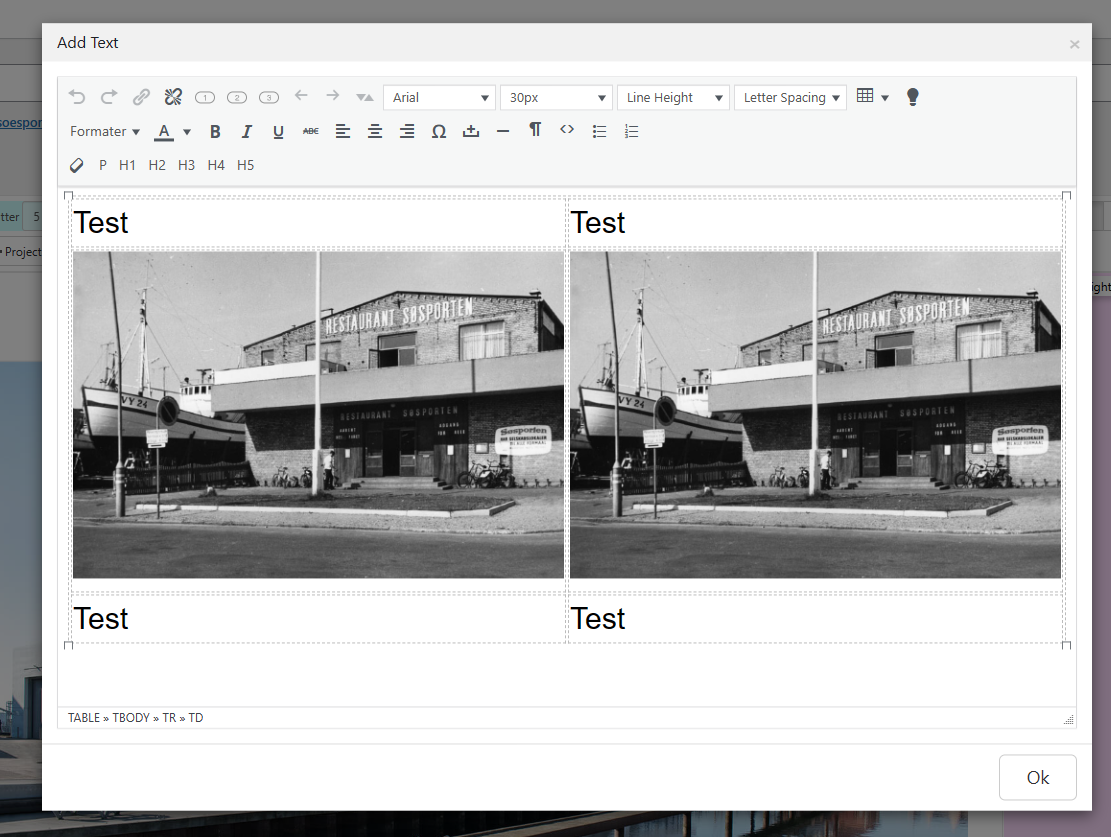The image size is (1111, 837).
Task: Toggle bold formatting
Action: pos(215,131)
